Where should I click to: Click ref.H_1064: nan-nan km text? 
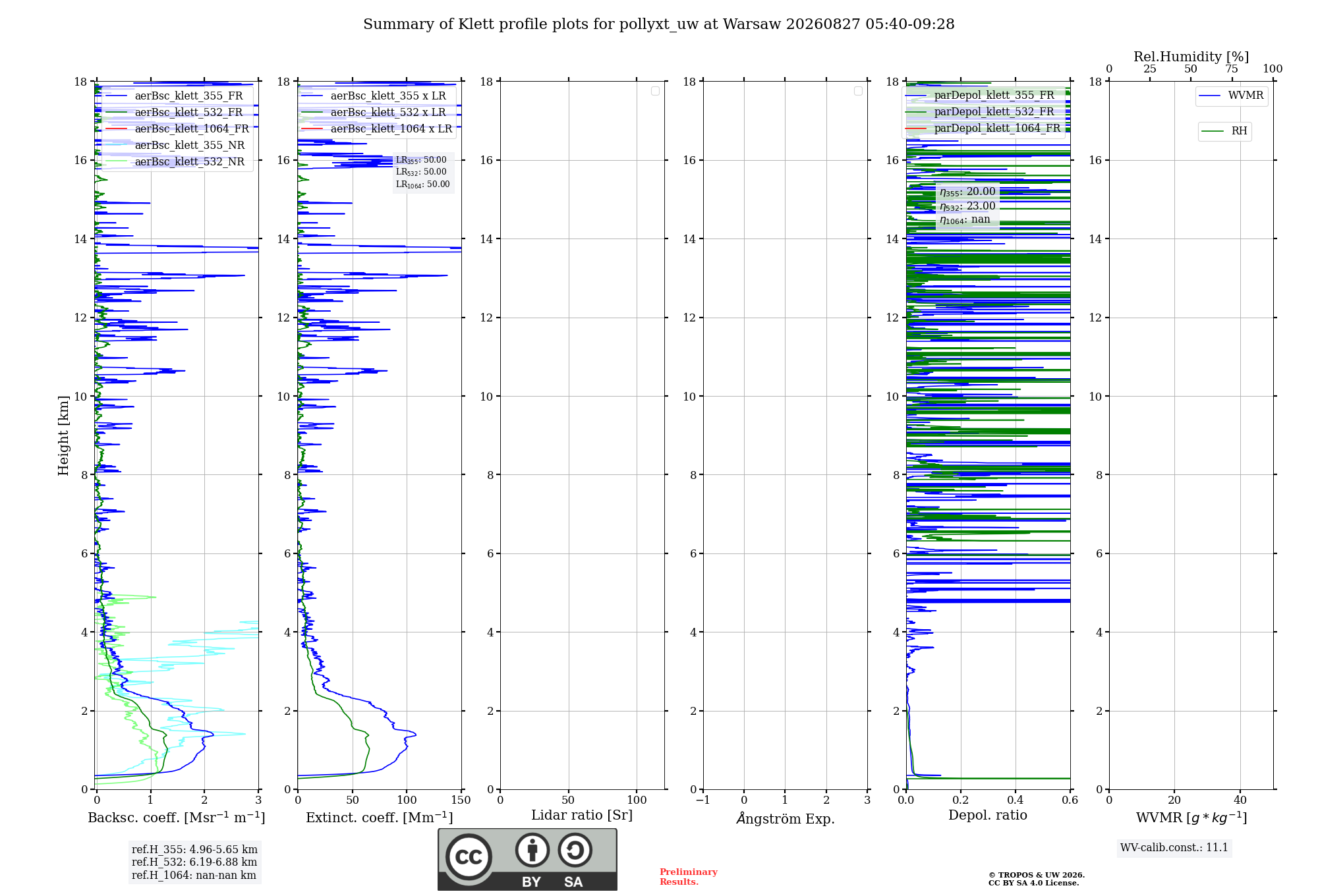coord(194,876)
